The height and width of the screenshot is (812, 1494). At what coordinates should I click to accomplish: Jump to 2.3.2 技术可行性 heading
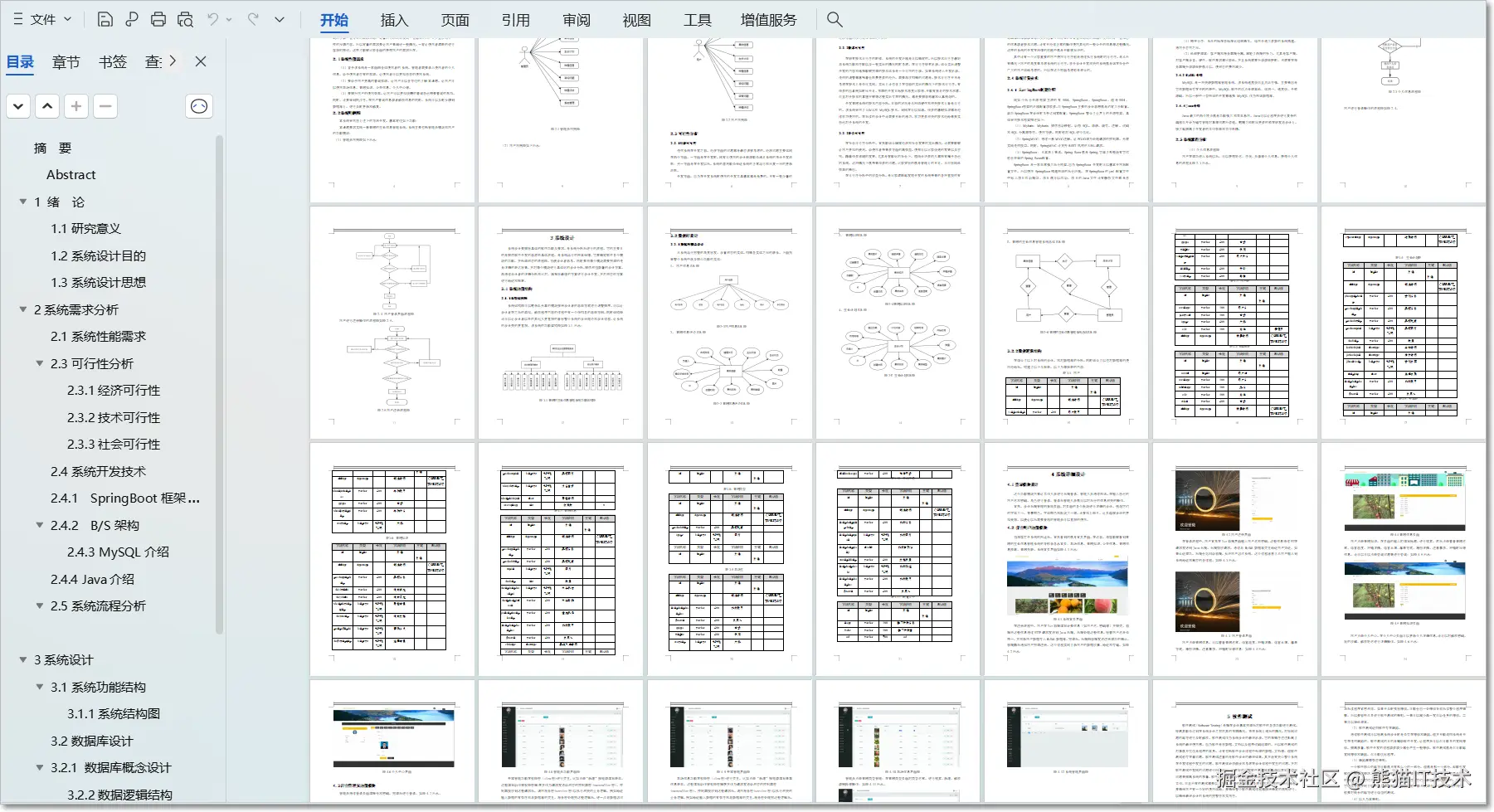pyautogui.click(x=114, y=417)
